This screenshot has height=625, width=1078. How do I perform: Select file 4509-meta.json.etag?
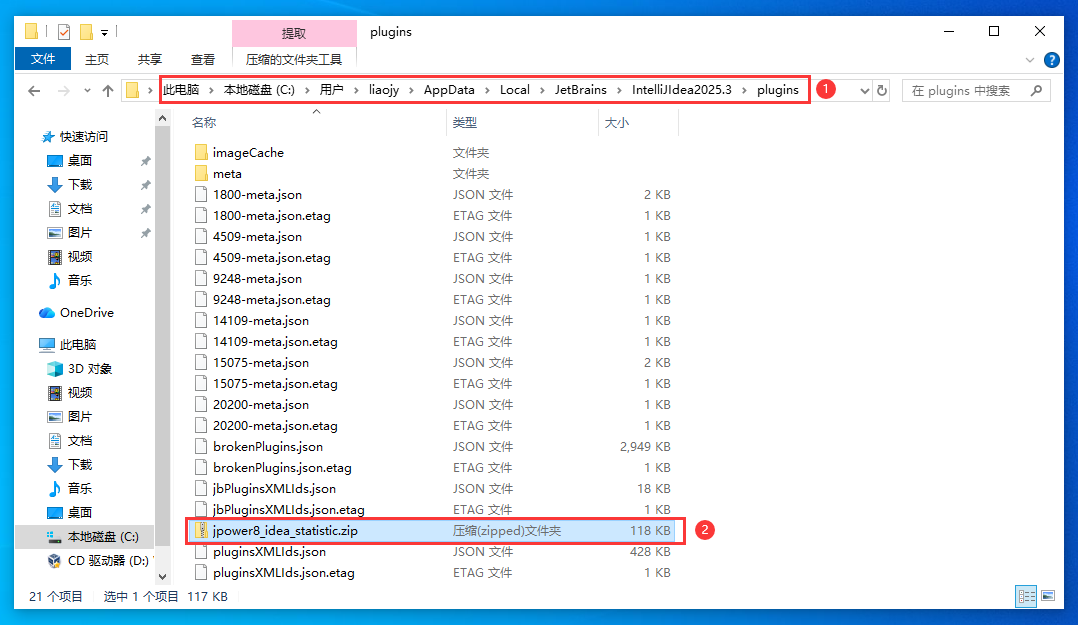click(x=272, y=258)
